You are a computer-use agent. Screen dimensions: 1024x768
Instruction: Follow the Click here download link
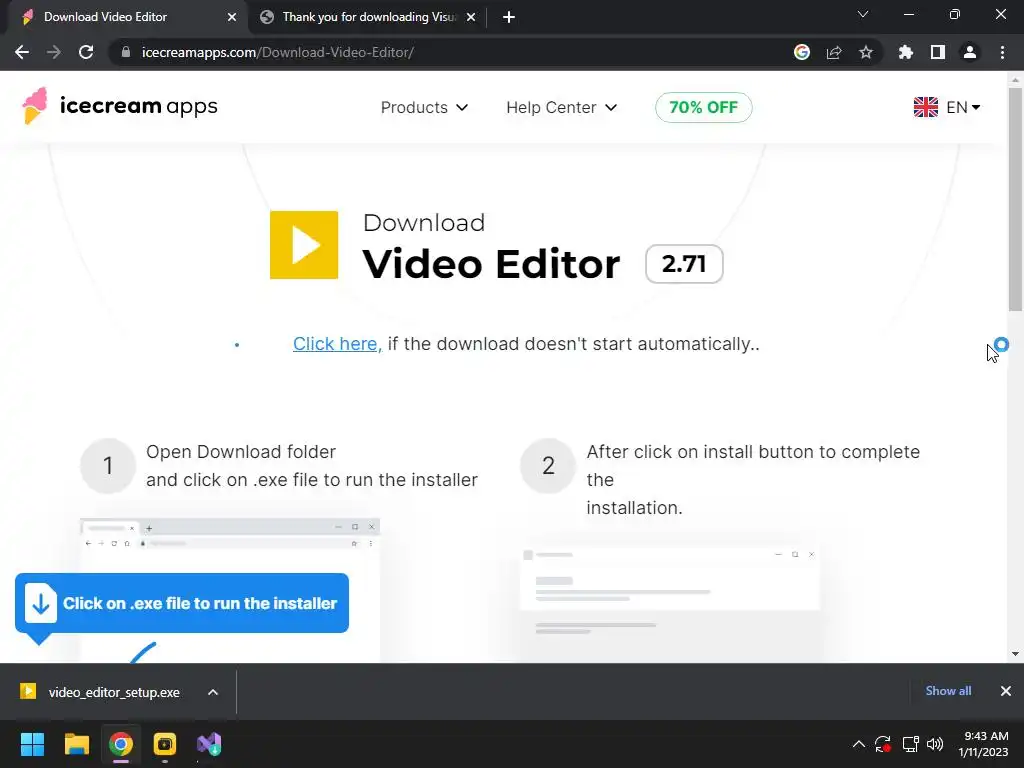[x=337, y=344]
